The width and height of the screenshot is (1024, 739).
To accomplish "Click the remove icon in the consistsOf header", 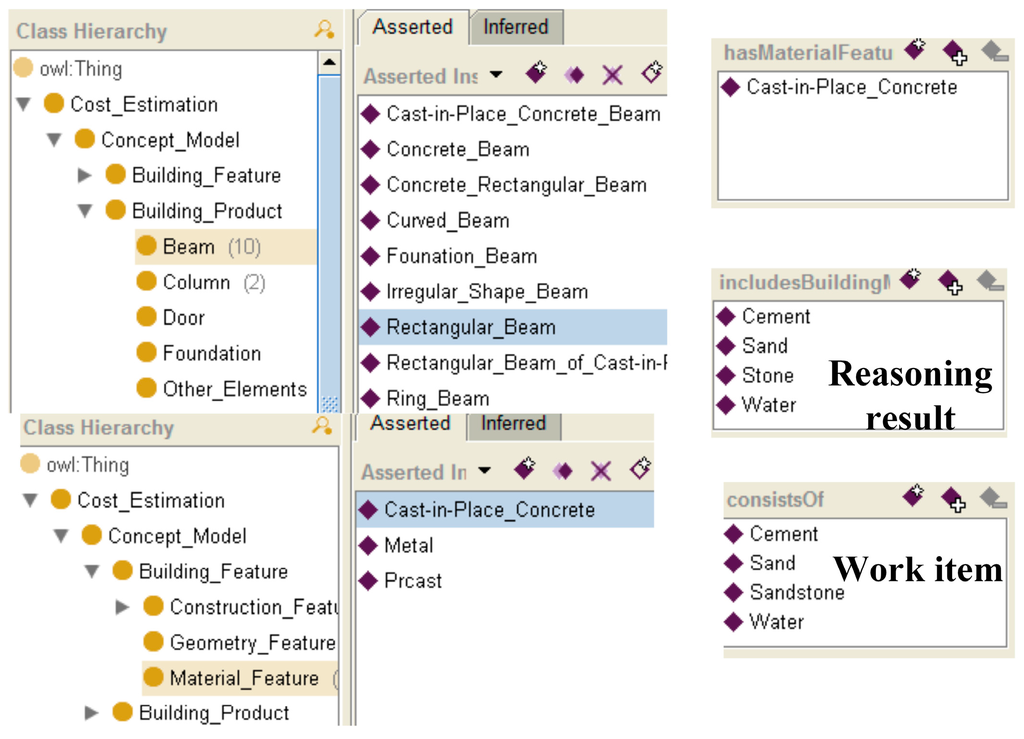I will coord(991,498).
